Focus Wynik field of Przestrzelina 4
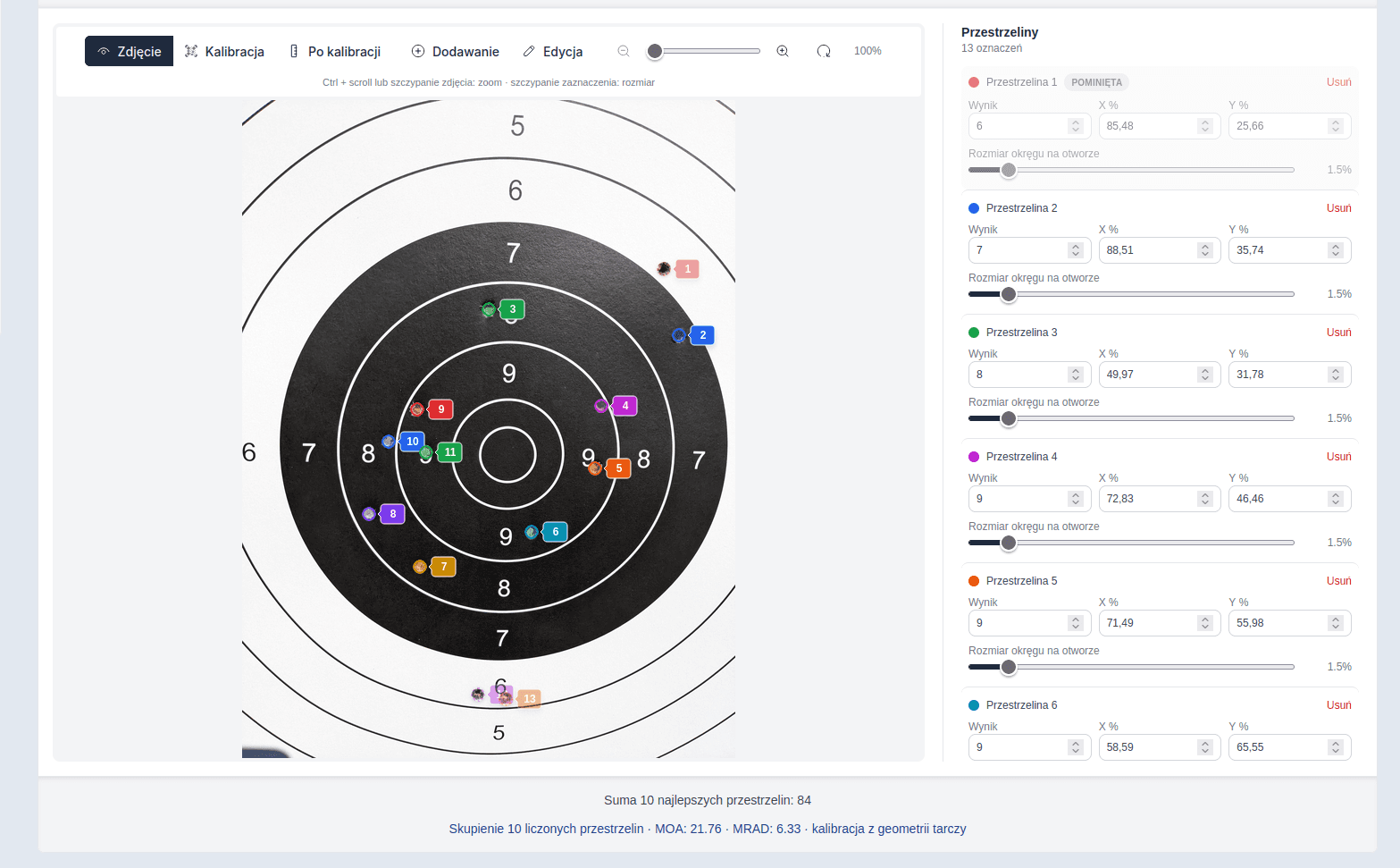This screenshot has height=868, width=1400. tap(1029, 499)
